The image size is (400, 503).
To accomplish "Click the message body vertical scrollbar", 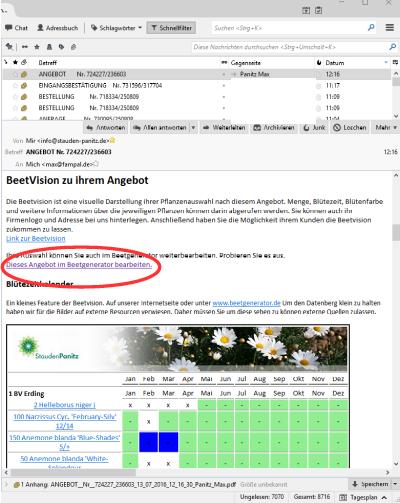I will coord(396,233).
